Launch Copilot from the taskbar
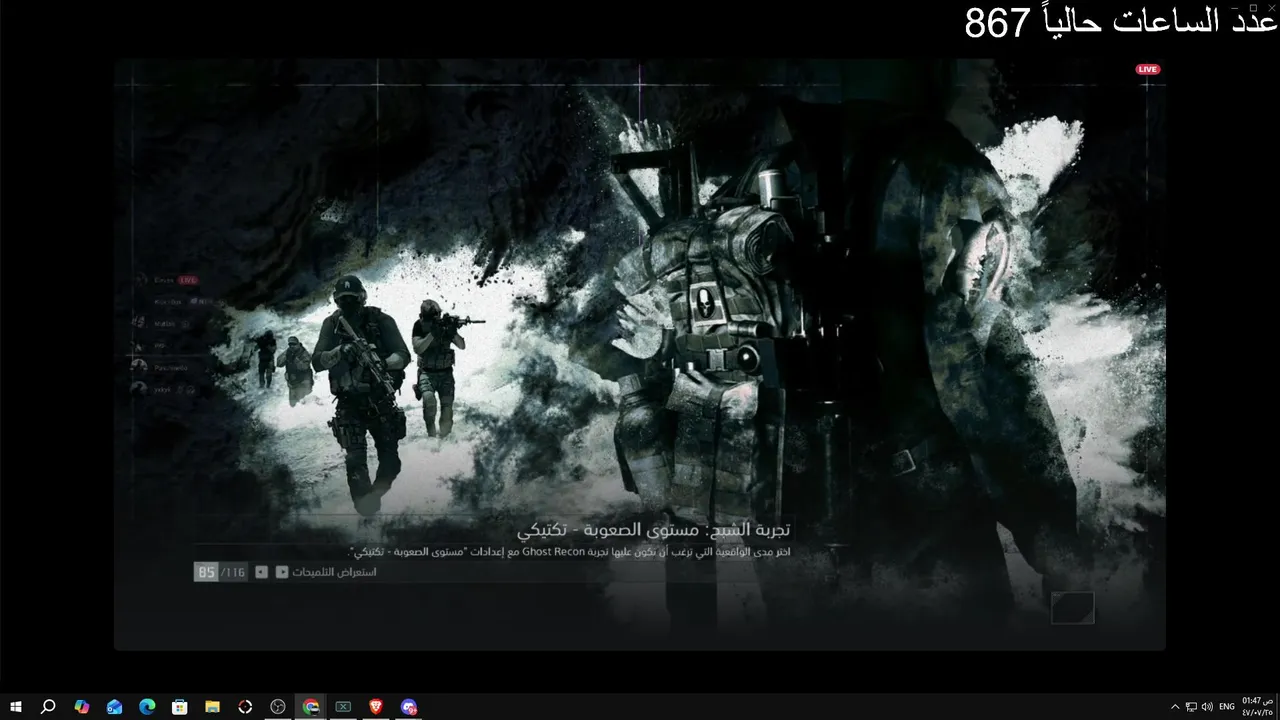Screen dimensions: 1280x720 pyautogui.click(x=82, y=707)
